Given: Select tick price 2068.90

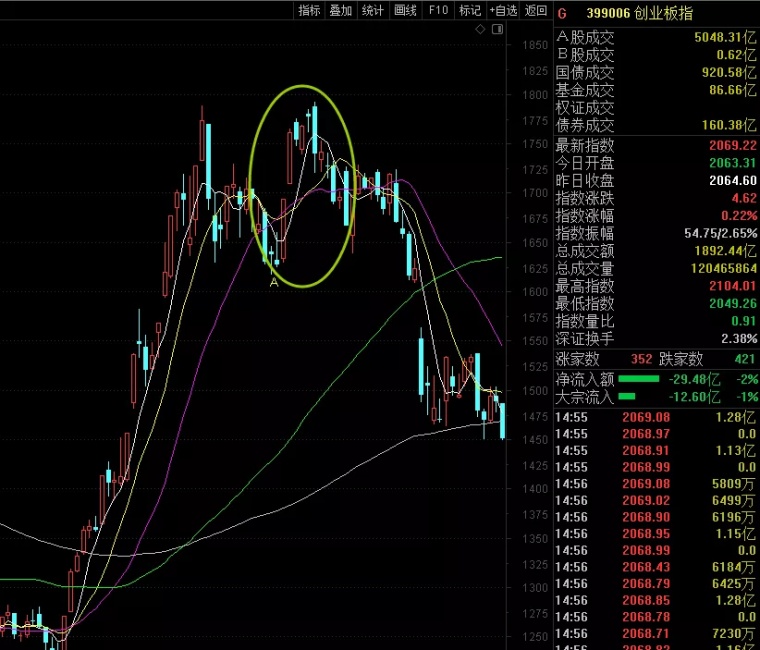Looking at the screenshot, I should [646, 517].
